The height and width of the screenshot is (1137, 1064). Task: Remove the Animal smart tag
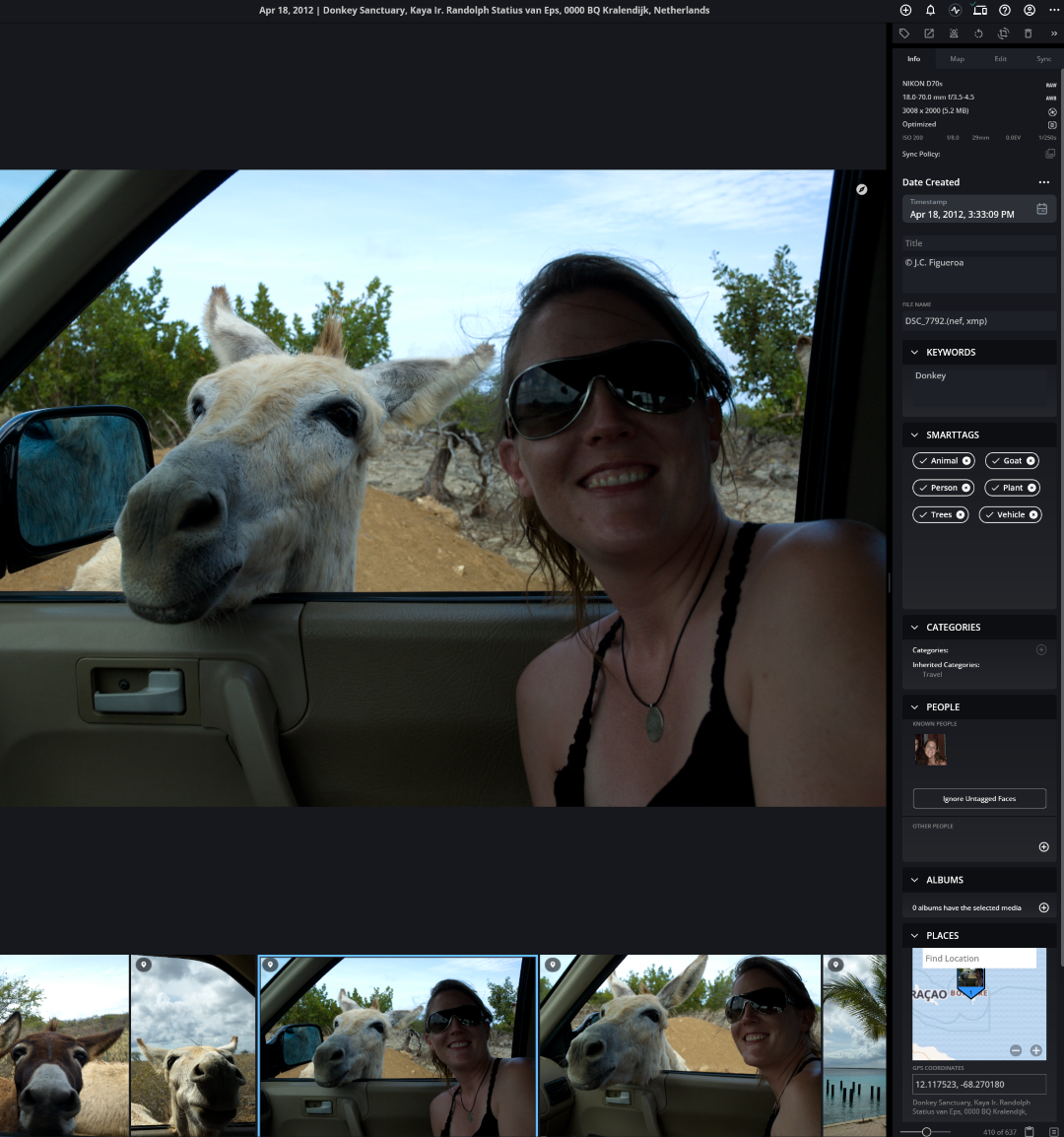pyautogui.click(x=966, y=461)
